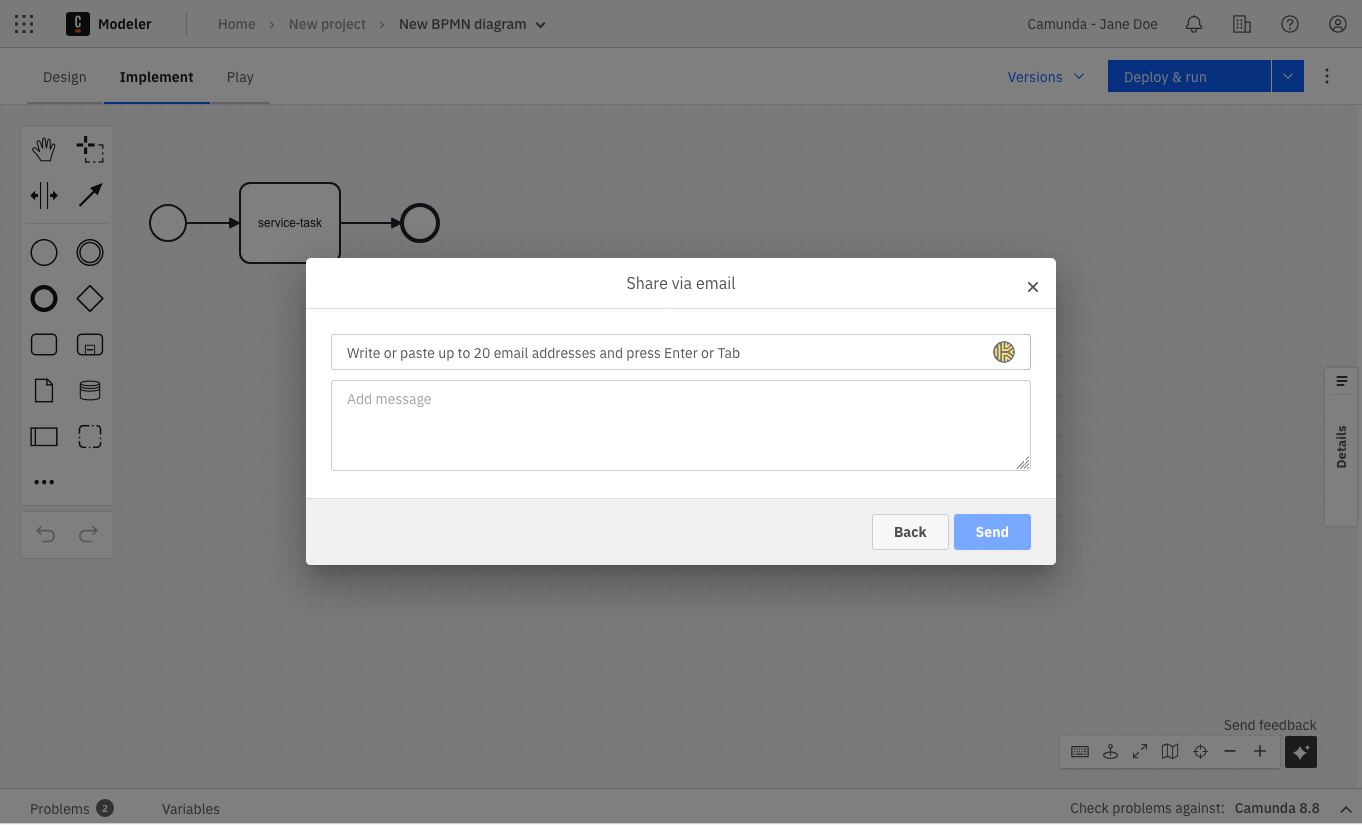Expand the Versions dropdown

[x=1046, y=77]
